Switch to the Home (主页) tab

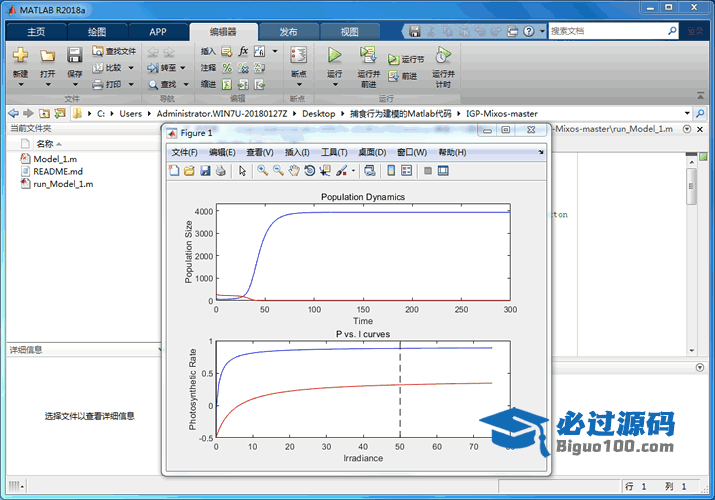[36, 31]
